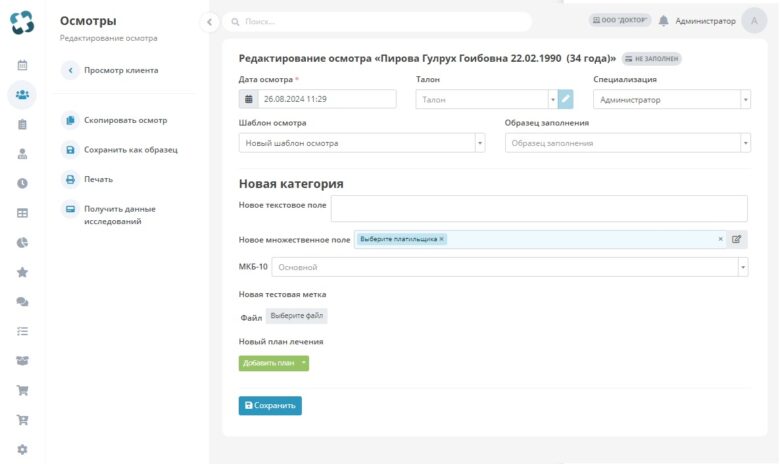The image size is (780, 464).
Task: Open the task checklist icon in sidebar
Action: tap(22, 331)
